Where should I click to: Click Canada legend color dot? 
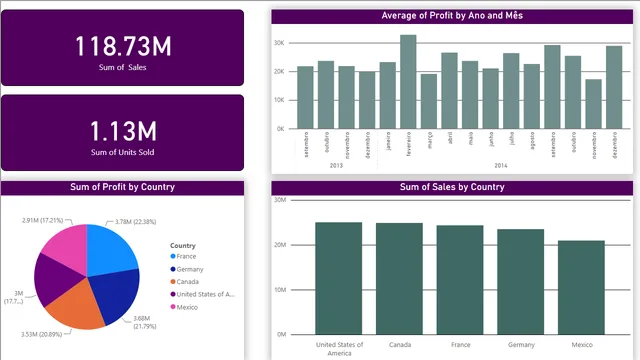tap(173, 282)
